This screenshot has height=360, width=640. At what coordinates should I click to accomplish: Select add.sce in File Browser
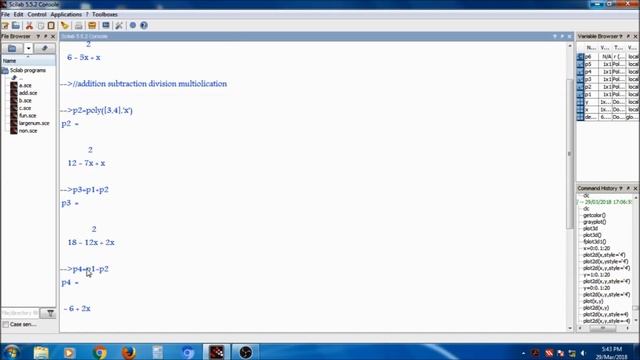tap(28, 93)
